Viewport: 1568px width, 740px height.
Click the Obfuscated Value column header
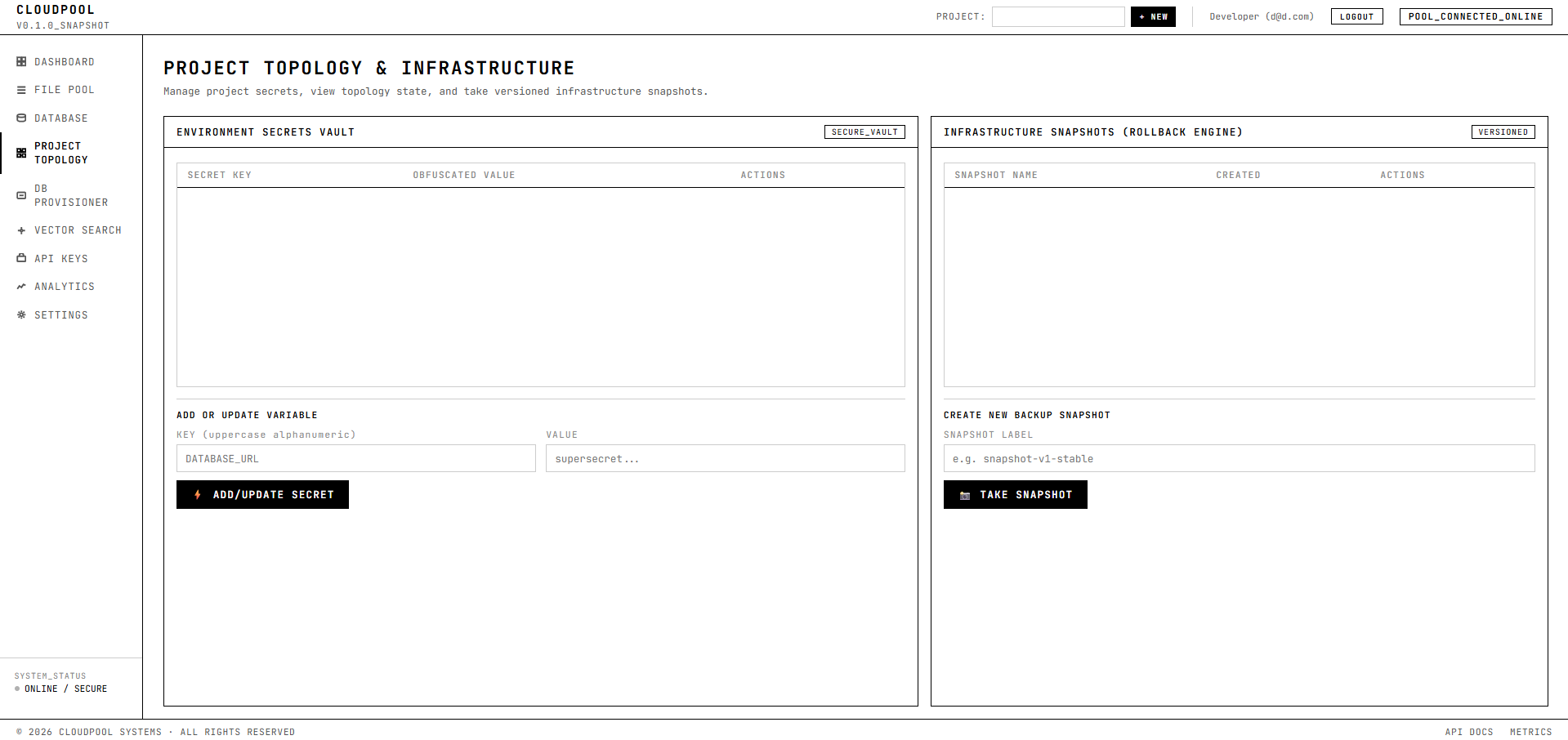click(x=464, y=175)
